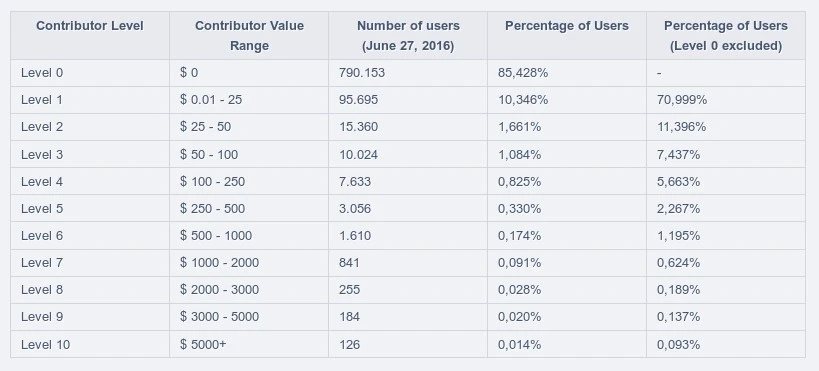The image size is (819, 371).
Task: Click the 7.633 users cell
Action: (x=355, y=181)
